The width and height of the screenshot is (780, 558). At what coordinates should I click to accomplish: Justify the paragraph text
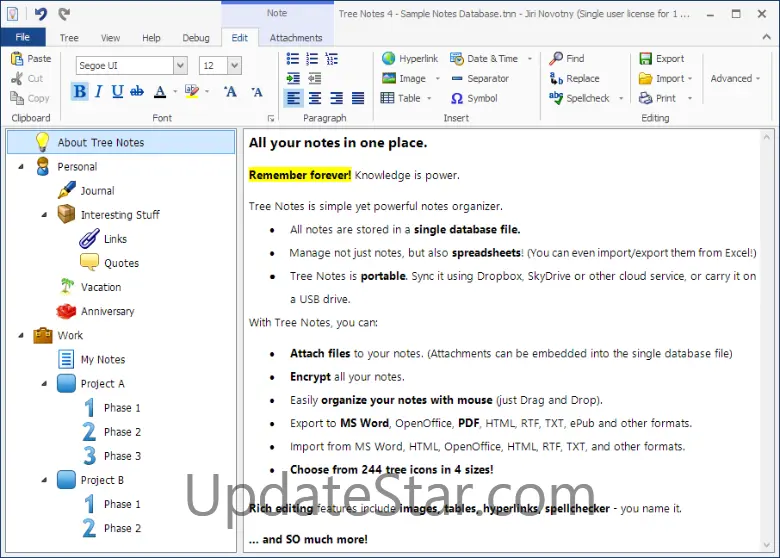pyautogui.click(x=358, y=98)
